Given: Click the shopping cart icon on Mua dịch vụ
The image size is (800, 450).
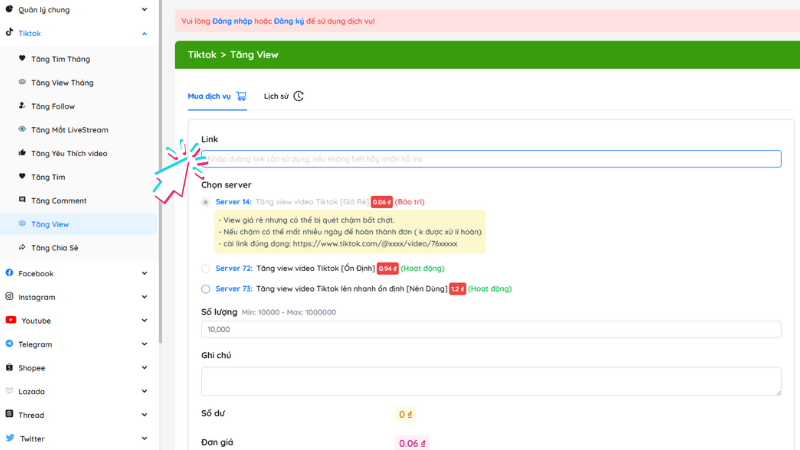Looking at the screenshot, I should 241,96.
